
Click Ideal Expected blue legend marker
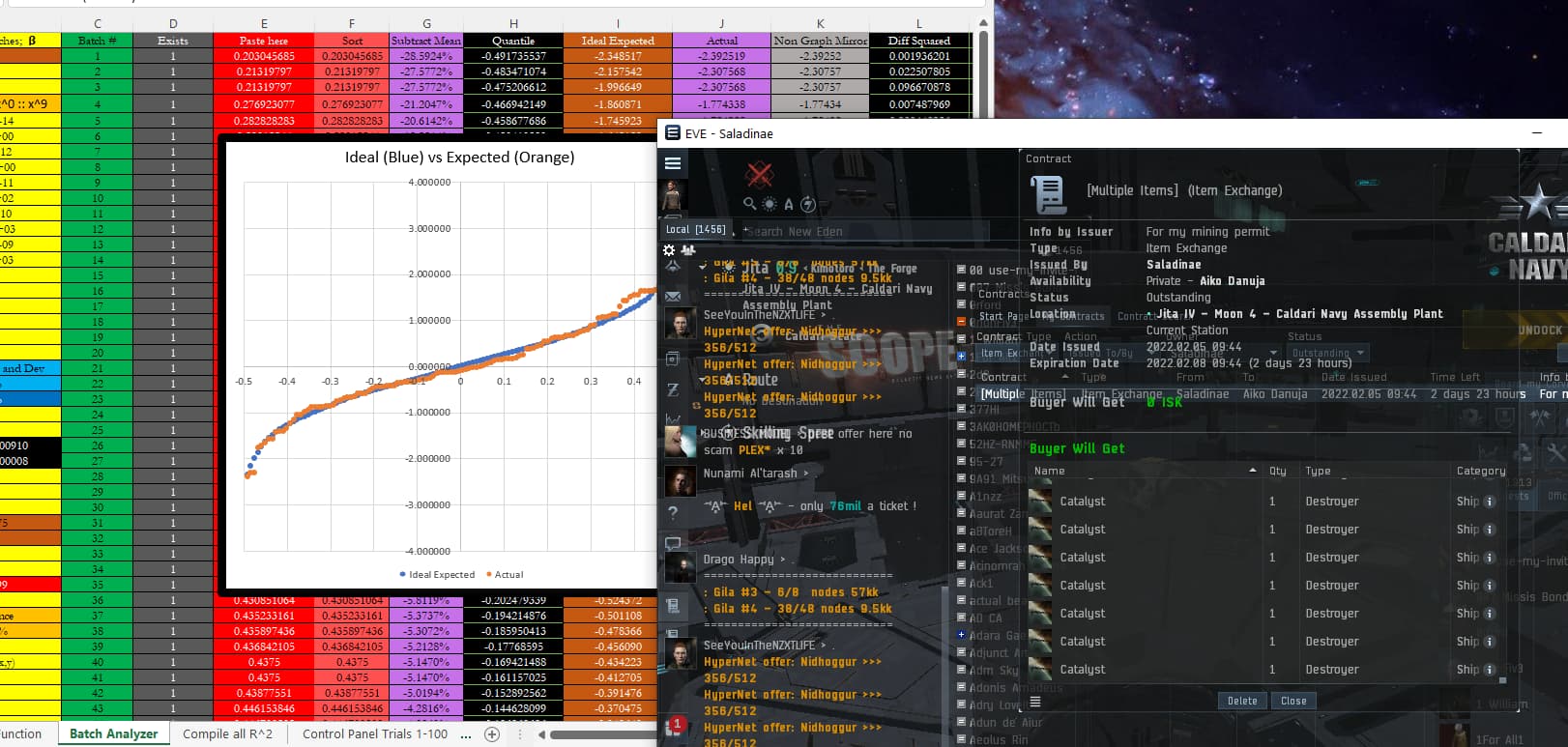(x=402, y=574)
